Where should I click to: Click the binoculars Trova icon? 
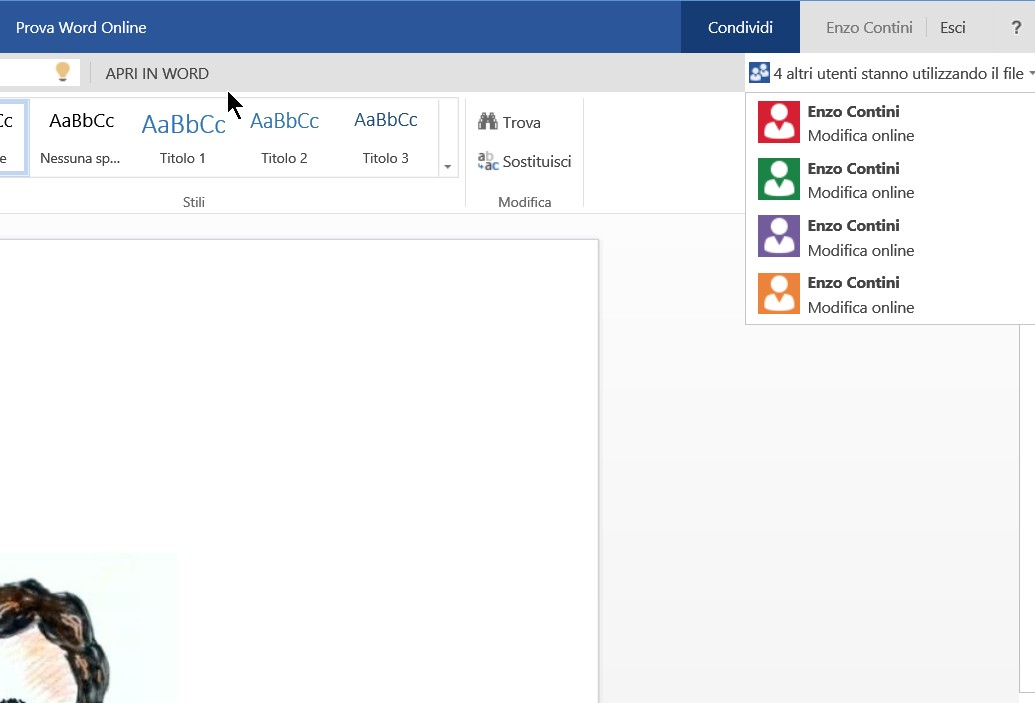488,122
